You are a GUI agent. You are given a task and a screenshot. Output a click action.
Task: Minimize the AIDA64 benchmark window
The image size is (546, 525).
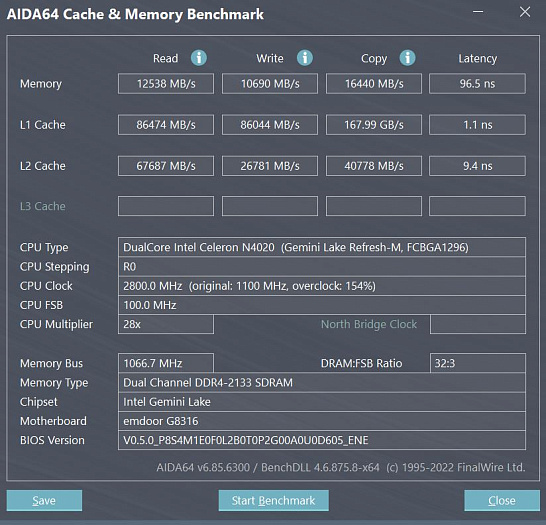[478, 12]
